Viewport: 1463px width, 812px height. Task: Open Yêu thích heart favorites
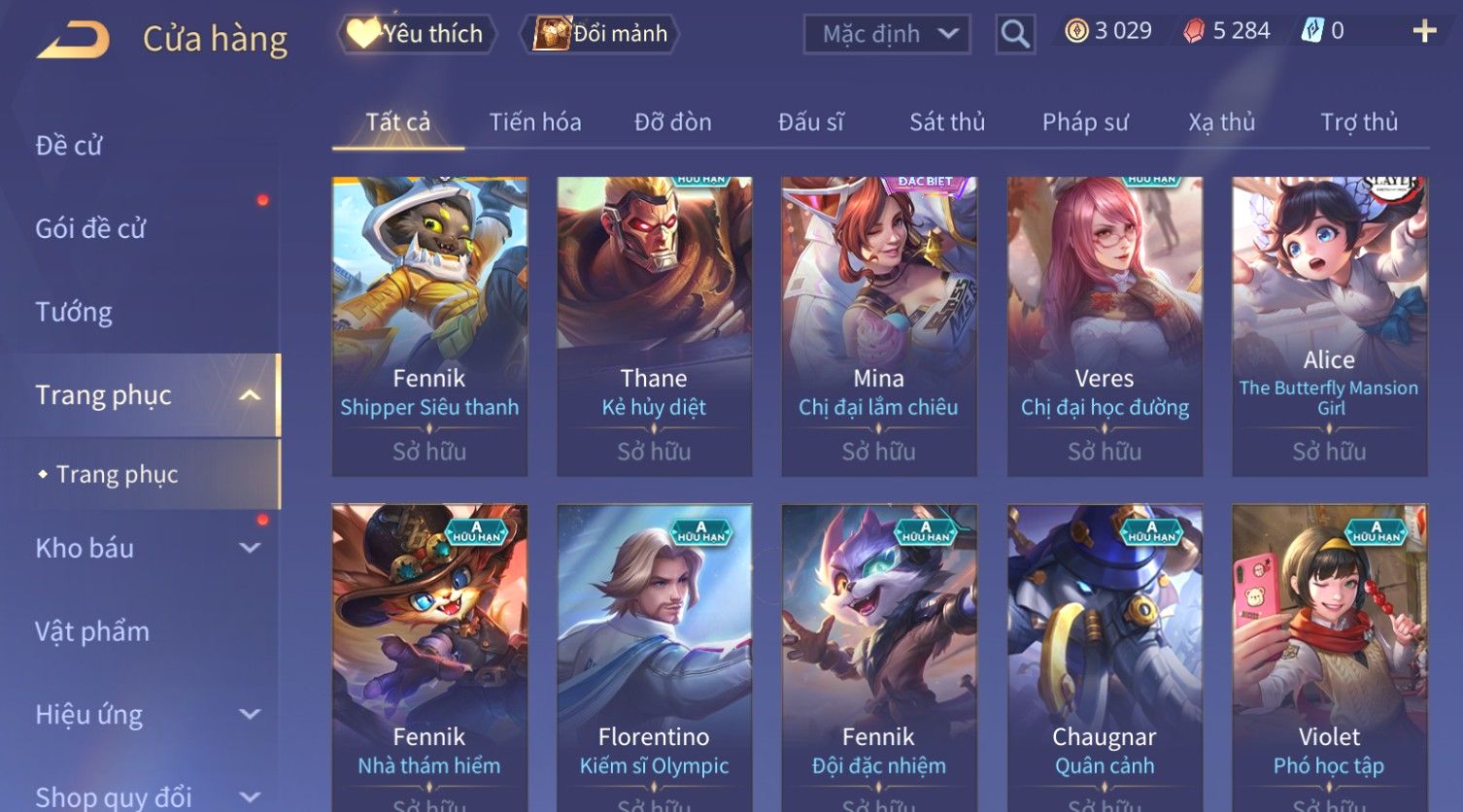[x=417, y=34]
